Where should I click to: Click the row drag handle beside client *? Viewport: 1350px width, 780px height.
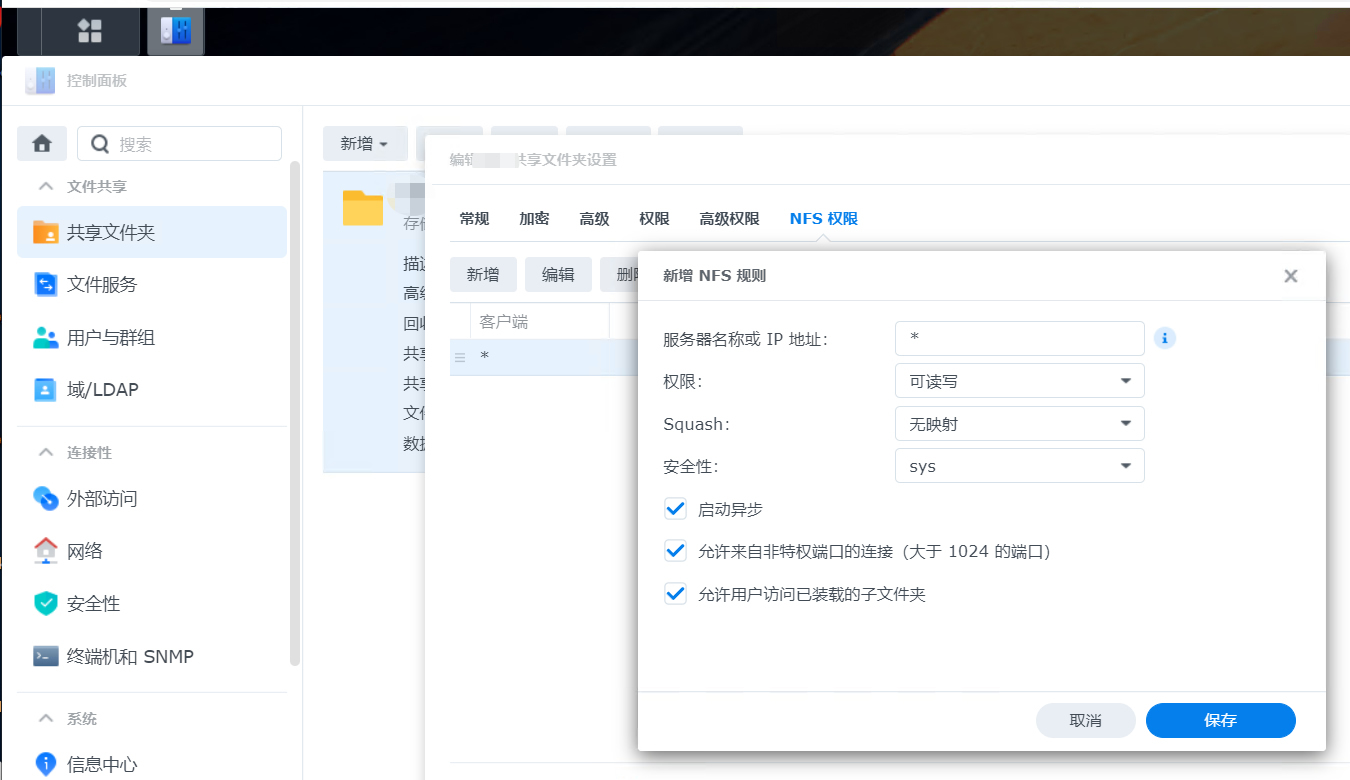coord(460,357)
